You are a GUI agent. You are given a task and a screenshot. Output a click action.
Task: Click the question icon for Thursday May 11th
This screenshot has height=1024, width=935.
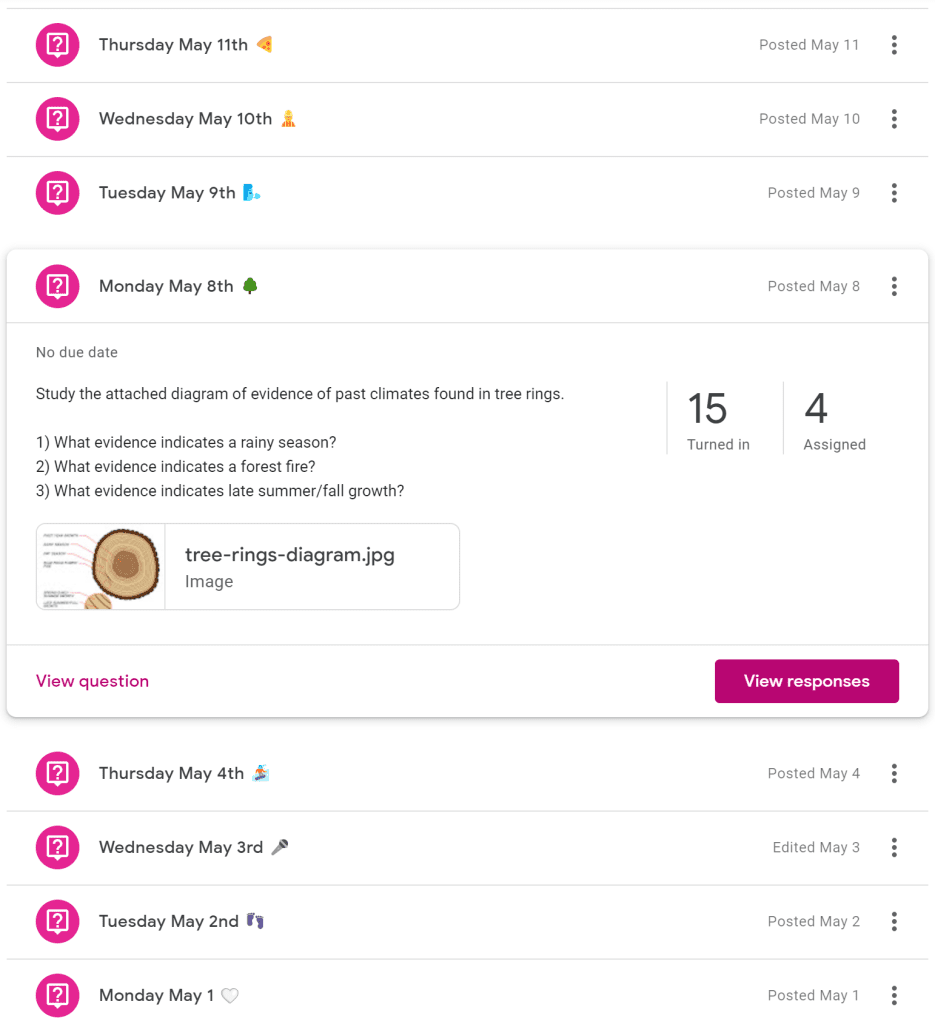point(57,44)
